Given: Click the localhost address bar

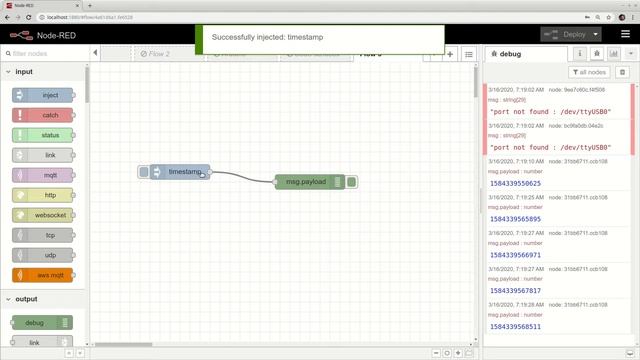Looking at the screenshot, I should coord(310,17).
